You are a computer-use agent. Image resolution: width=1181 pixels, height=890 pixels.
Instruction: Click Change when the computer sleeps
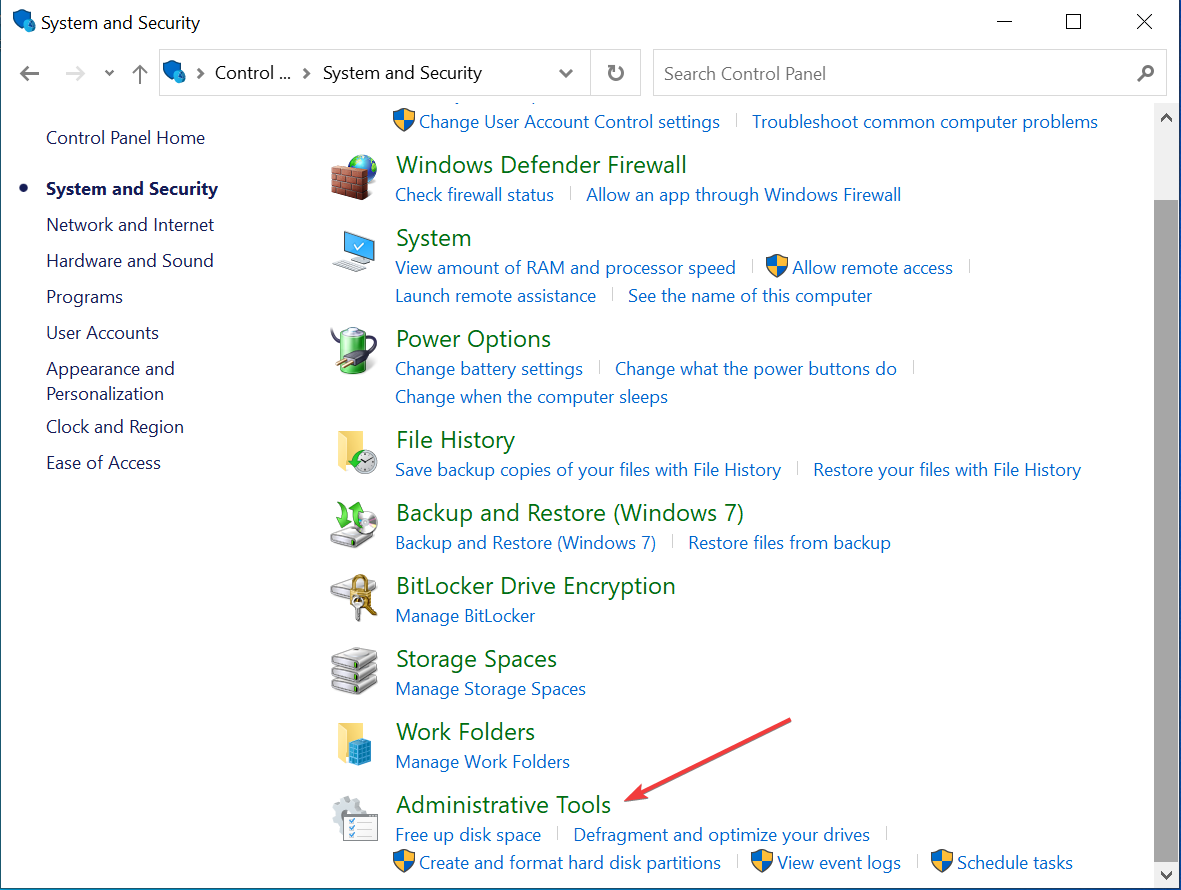[x=531, y=397]
